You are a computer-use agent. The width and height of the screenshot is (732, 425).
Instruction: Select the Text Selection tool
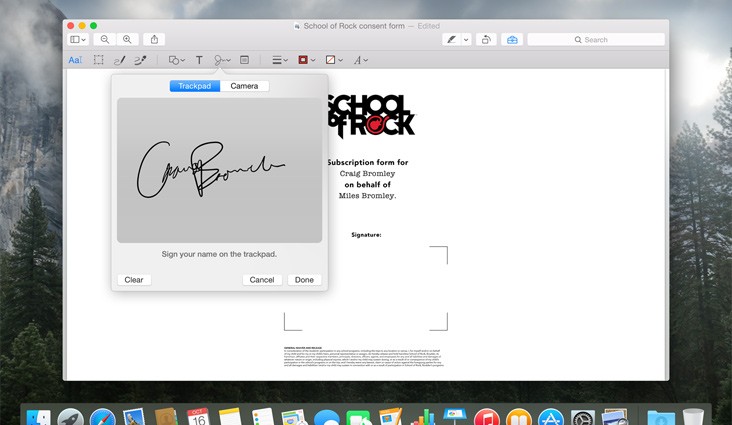point(75,60)
